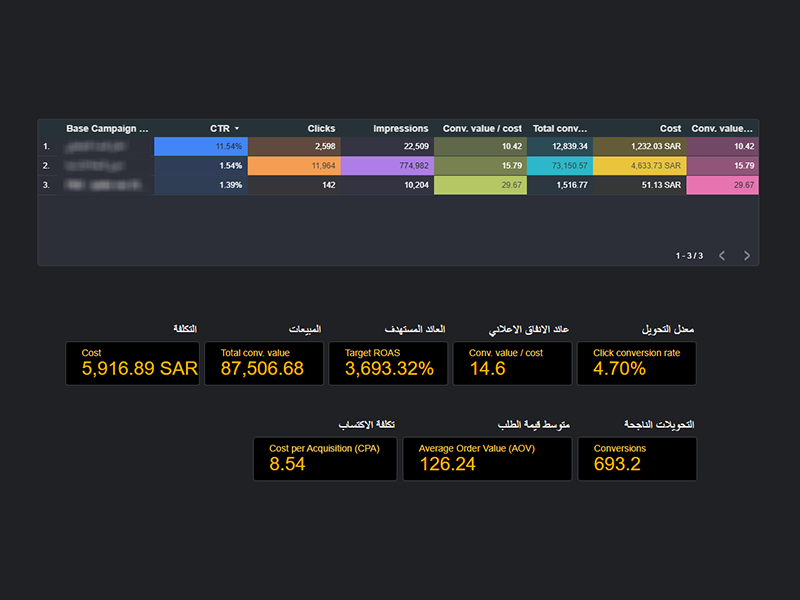Select the 11,964 clicks cell
The image size is (800, 600).
click(x=293, y=166)
